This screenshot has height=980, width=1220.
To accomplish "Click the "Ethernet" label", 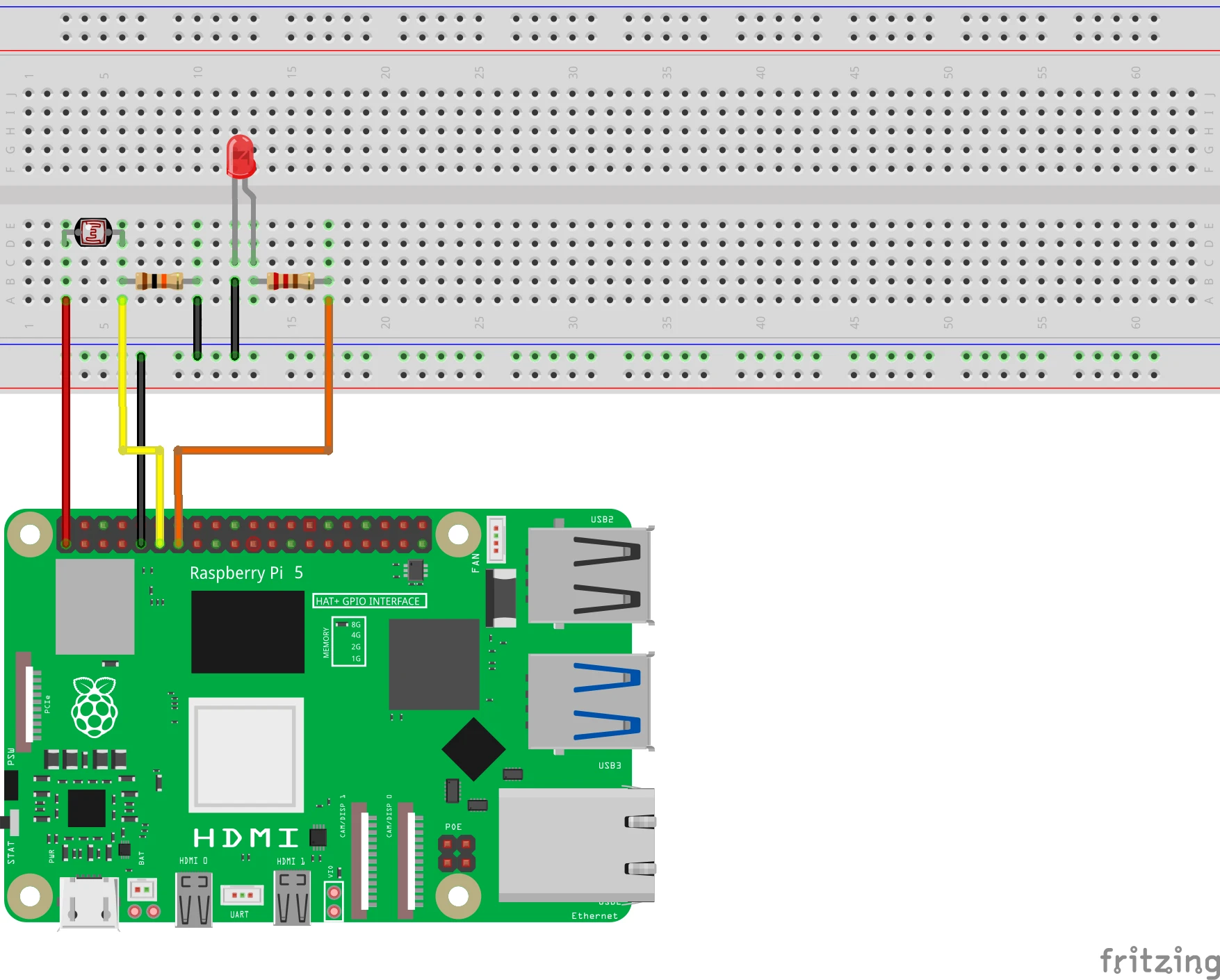I will pyautogui.click(x=594, y=916).
